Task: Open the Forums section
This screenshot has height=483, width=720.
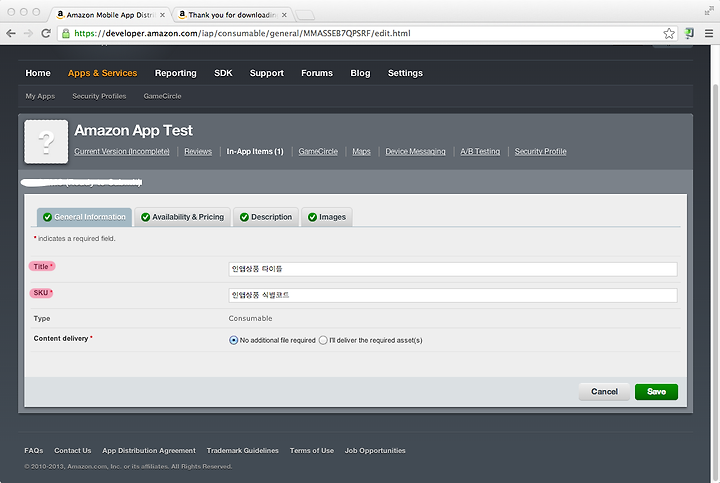Action: [x=317, y=73]
